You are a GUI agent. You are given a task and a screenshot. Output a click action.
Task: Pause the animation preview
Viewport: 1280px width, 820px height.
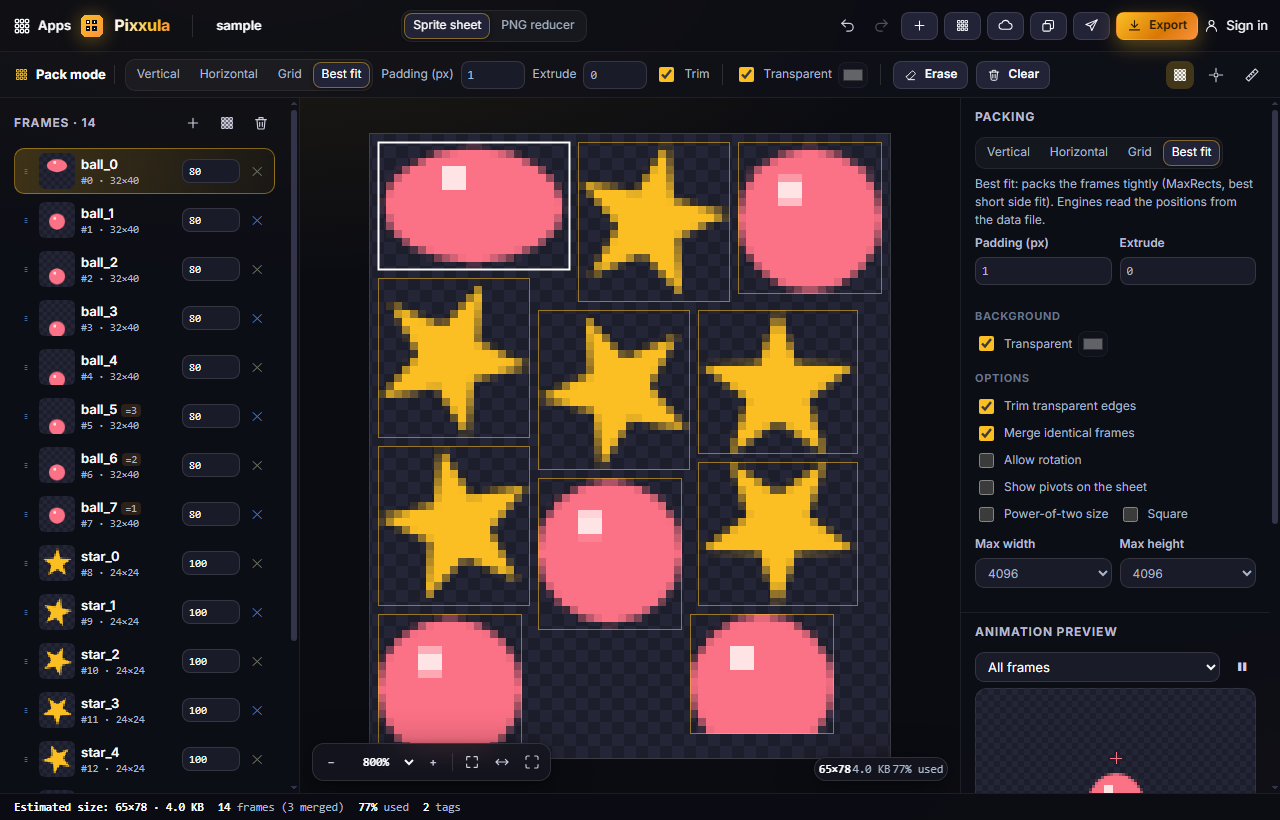click(1242, 667)
